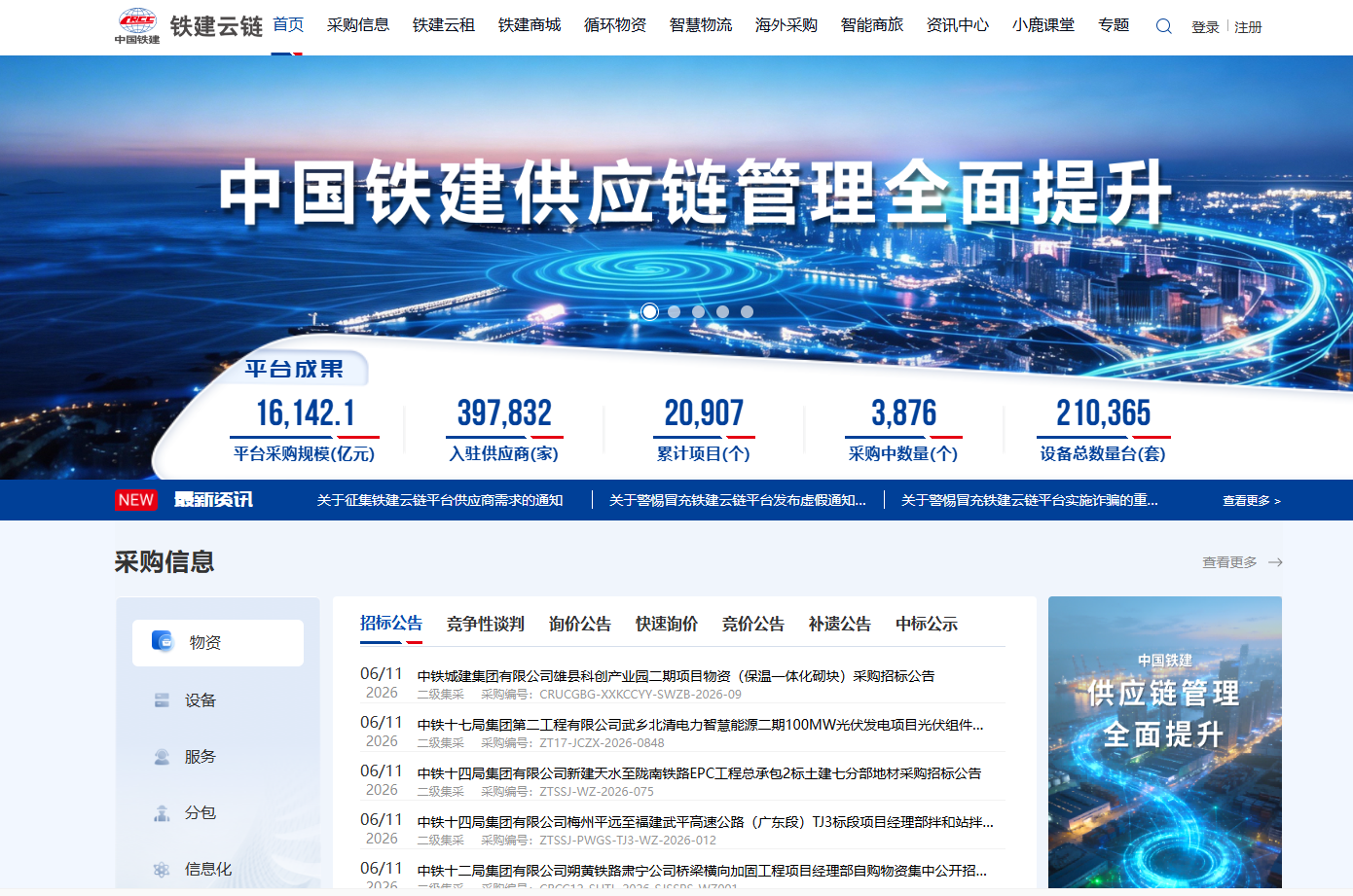Open 中铁十七局 武乡北清电力 tender notice
The height and width of the screenshot is (896, 1353).
click(701, 725)
